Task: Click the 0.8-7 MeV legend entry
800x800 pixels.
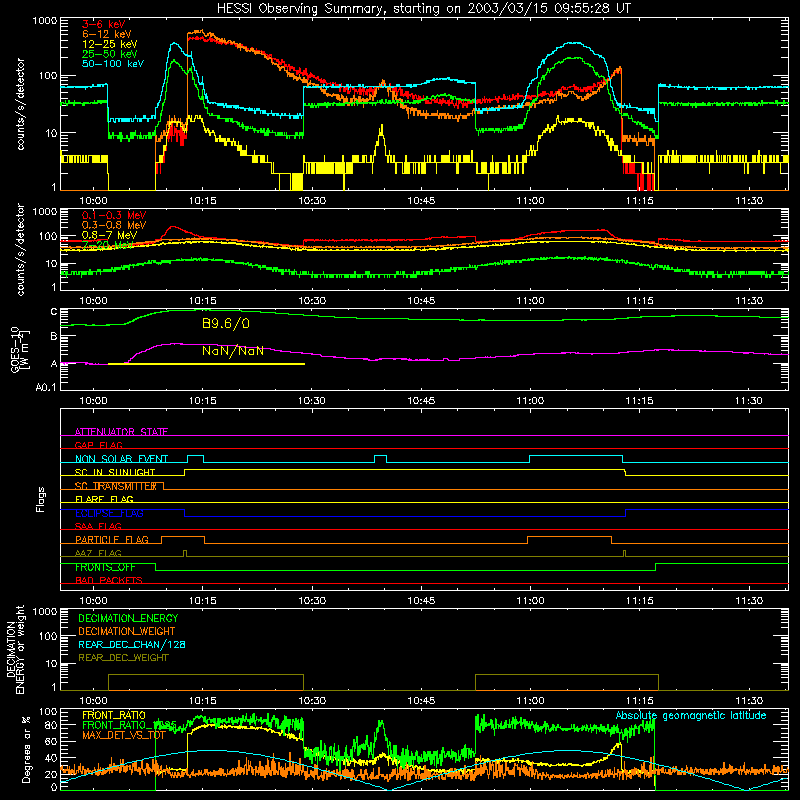Action: click(110, 235)
